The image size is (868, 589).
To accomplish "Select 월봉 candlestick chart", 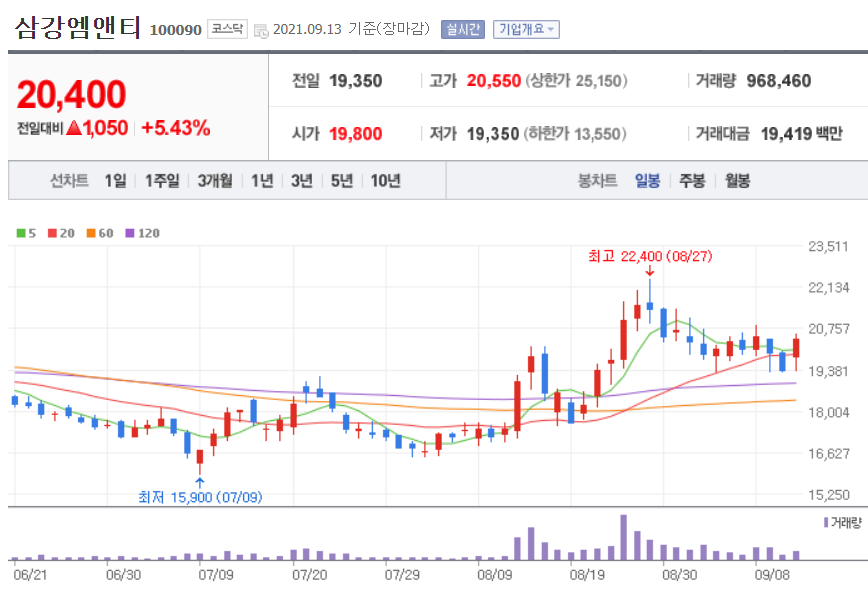I will [x=737, y=180].
